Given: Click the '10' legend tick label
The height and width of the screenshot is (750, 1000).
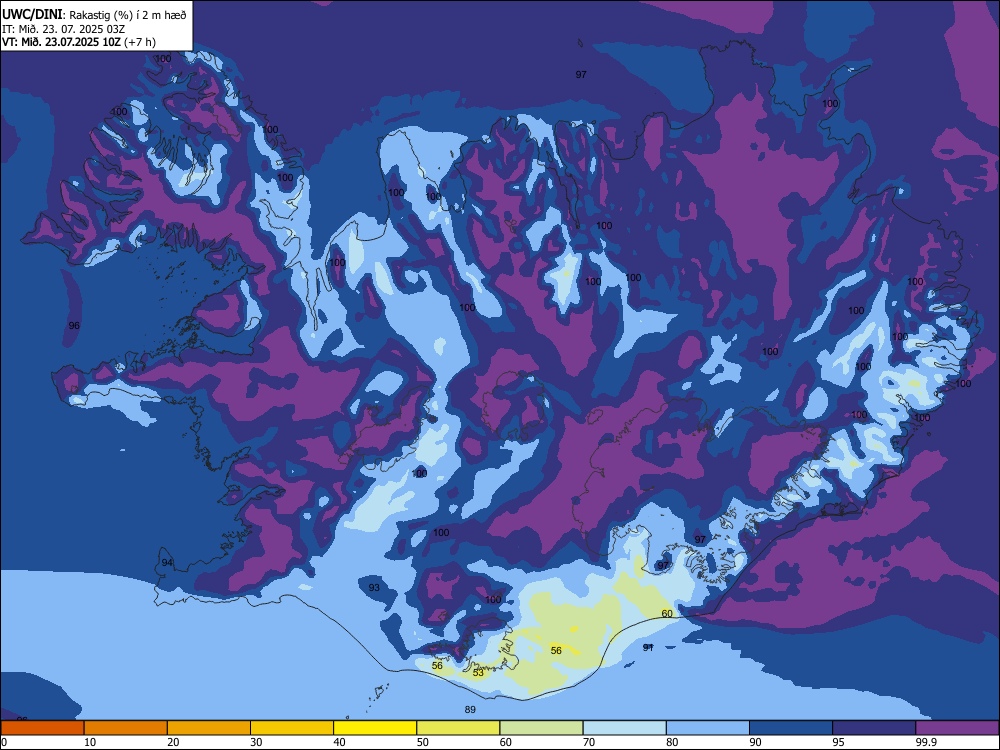Looking at the screenshot, I should (90, 742).
